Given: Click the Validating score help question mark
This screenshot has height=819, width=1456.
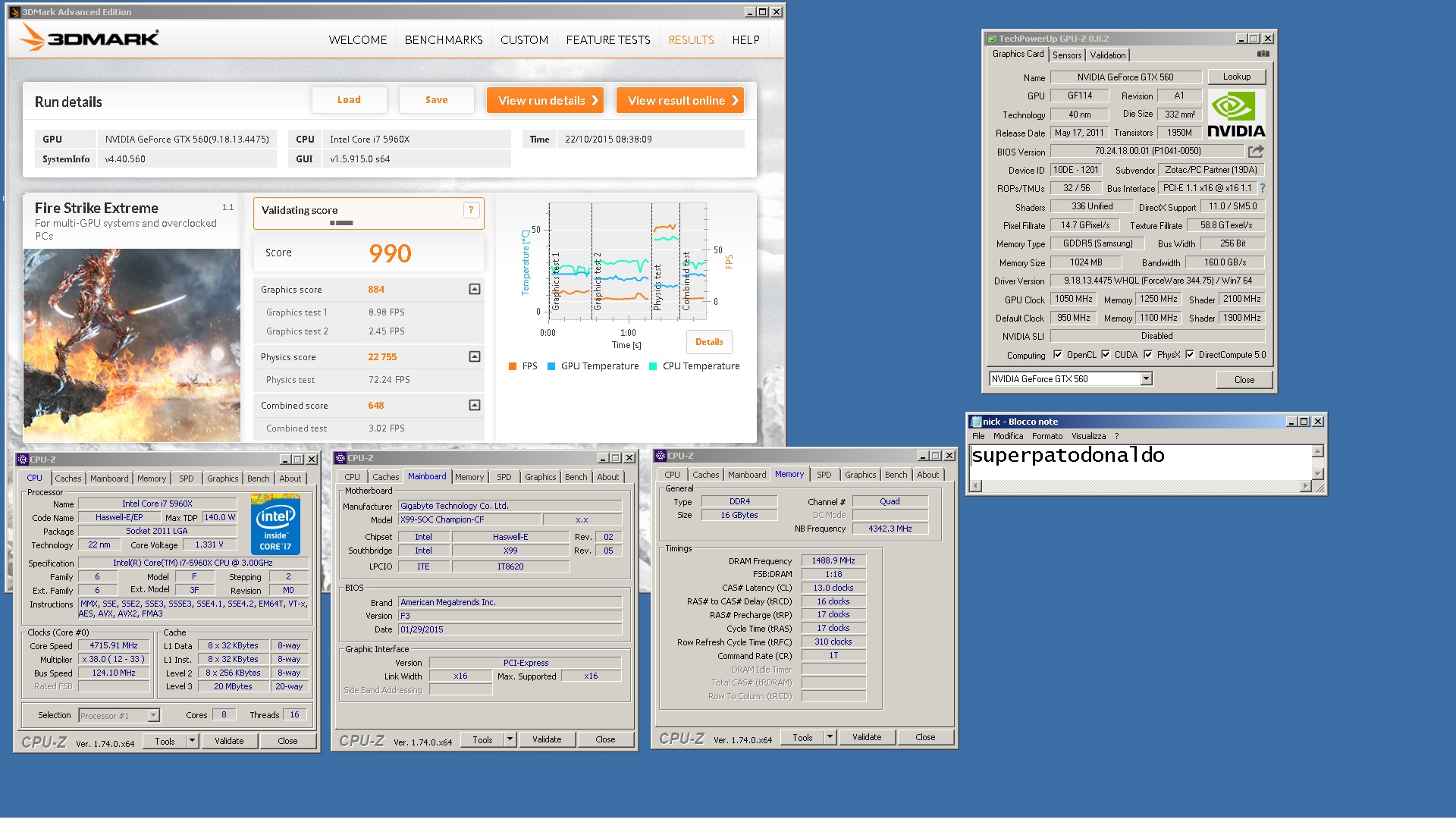Looking at the screenshot, I should (x=471, y=210).
